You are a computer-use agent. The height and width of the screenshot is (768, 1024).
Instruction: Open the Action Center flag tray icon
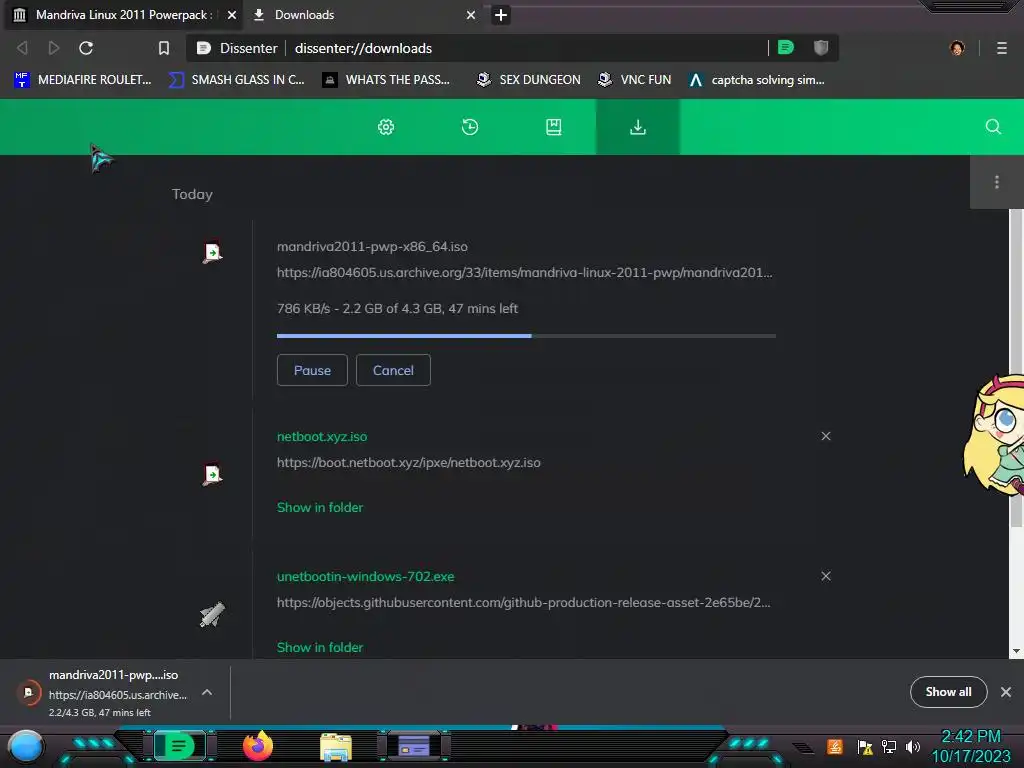(x=865, y=746)
